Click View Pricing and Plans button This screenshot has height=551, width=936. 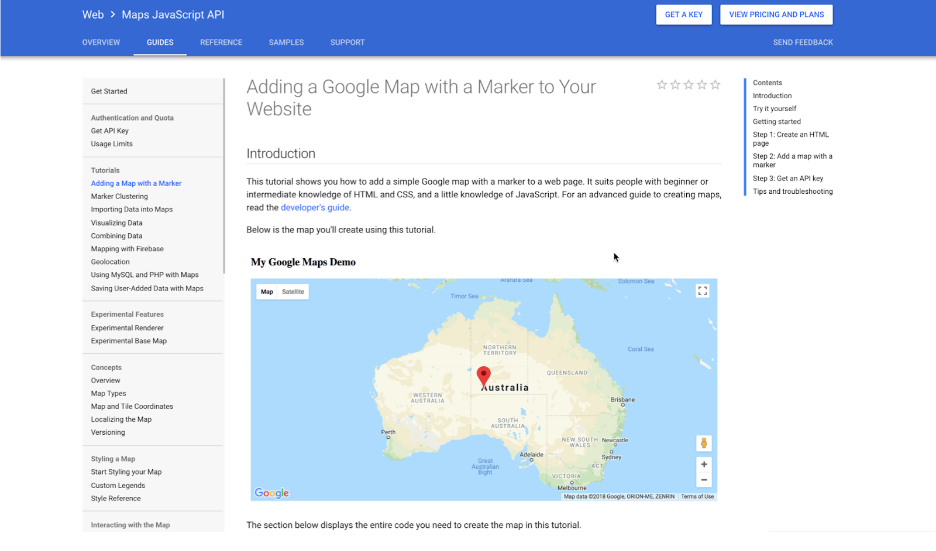(x=776, y=14)
